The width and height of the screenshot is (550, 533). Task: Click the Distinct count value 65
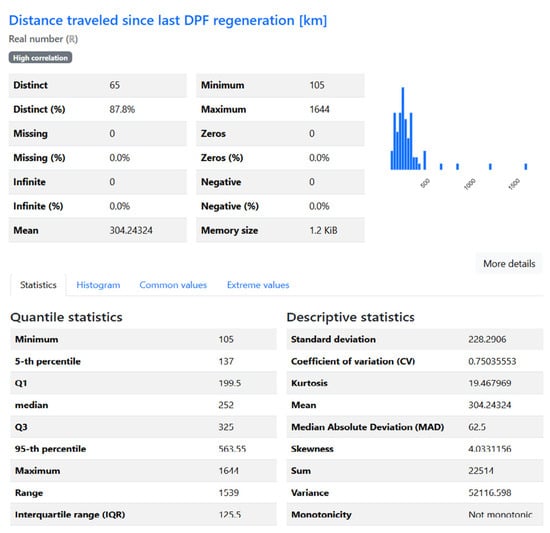(x=114, y=85)
